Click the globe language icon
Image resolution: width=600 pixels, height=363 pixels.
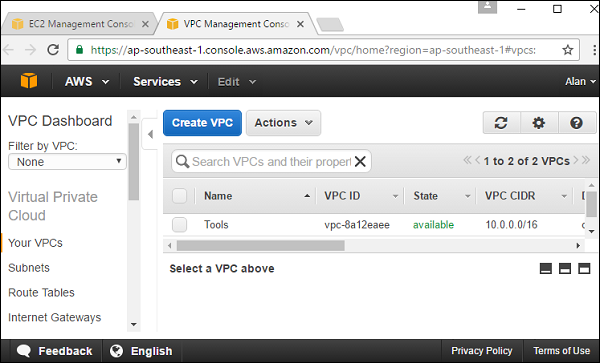(116, 351)
